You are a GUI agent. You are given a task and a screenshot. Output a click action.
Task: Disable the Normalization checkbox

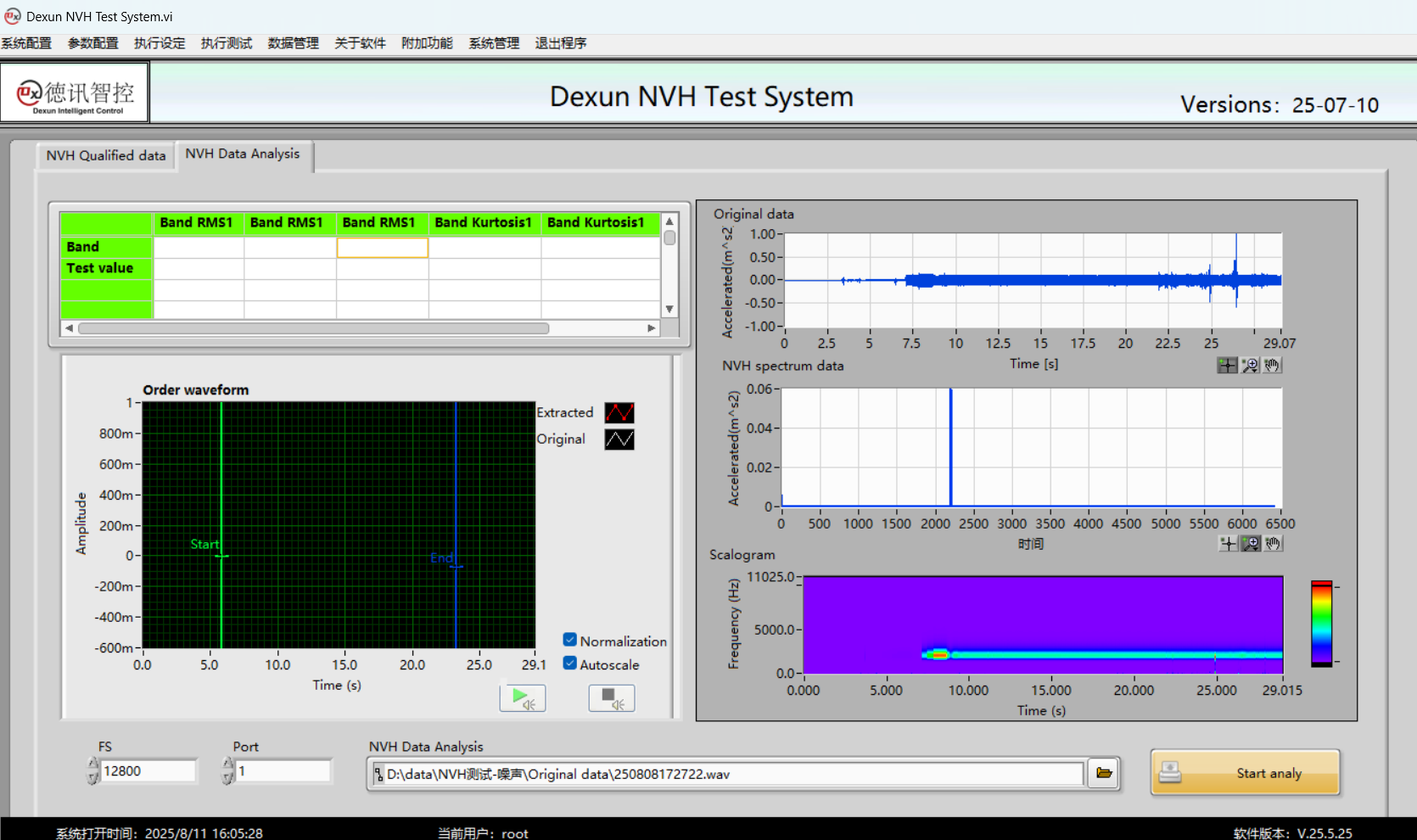point(570,641)
